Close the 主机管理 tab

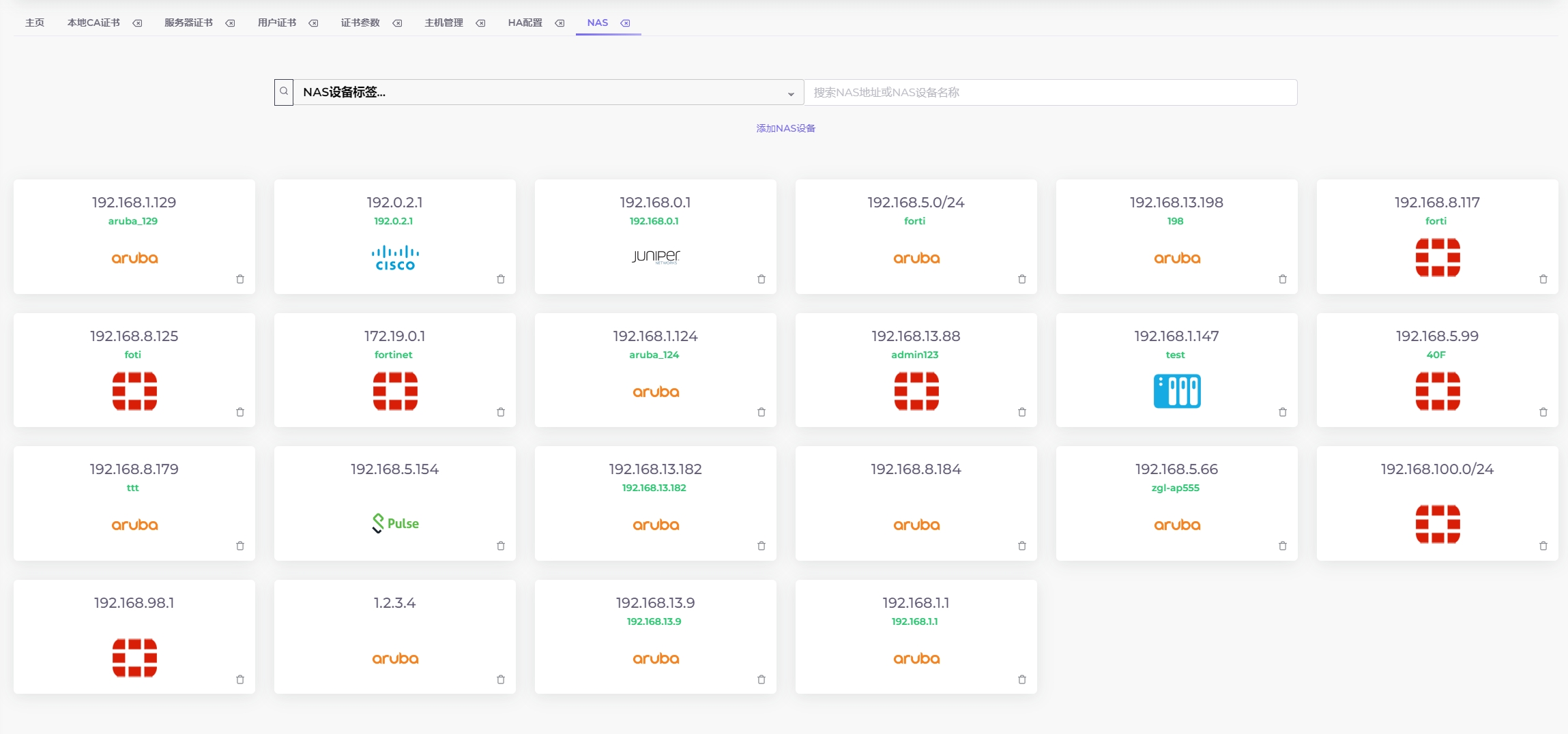[x=480, y=23]
